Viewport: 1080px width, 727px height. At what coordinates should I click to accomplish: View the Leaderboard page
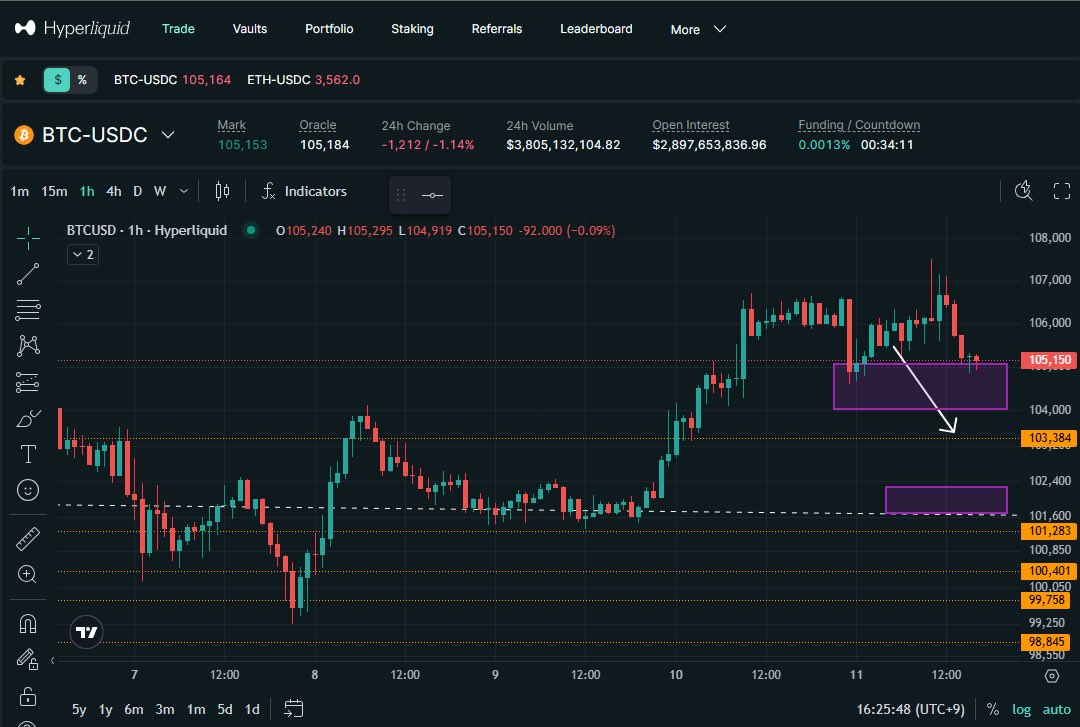point(596,29)
